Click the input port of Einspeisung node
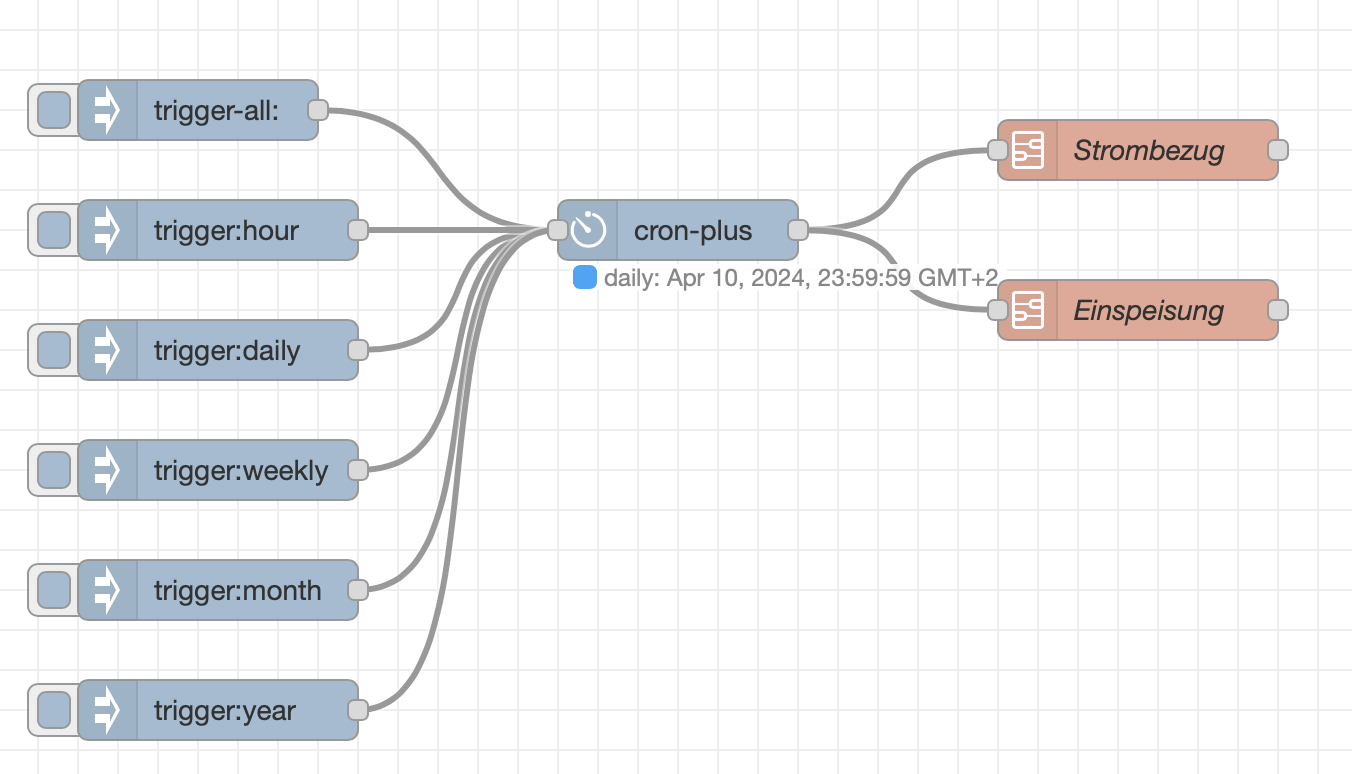This screenshot has height=774, width=1352. (998, 310)
